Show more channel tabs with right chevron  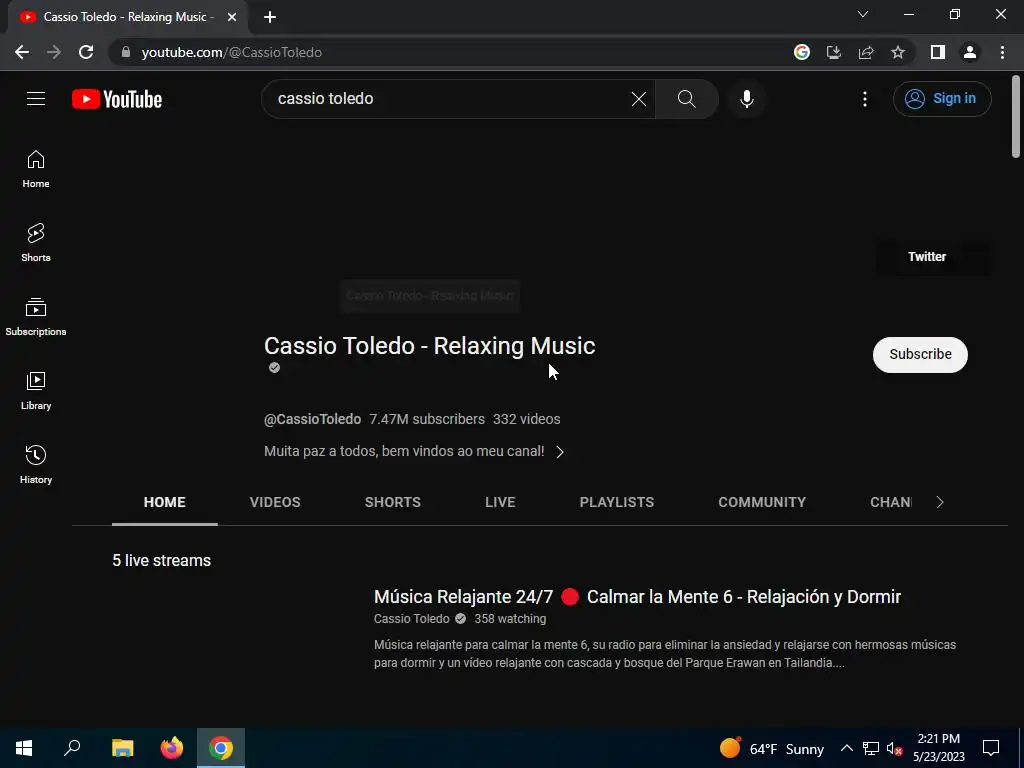pyautogui.click(x=940, y=502)
